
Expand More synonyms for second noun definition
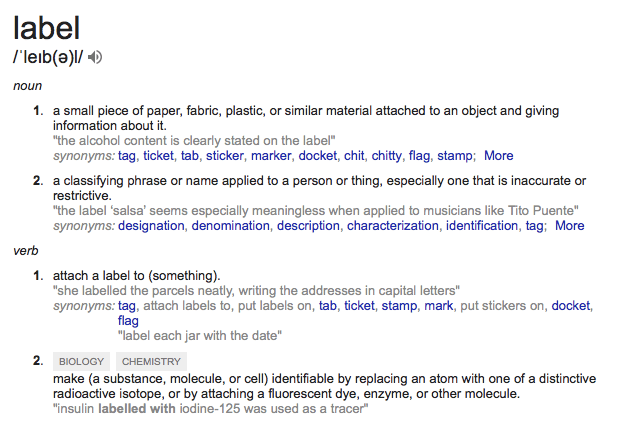coord(569,225)
